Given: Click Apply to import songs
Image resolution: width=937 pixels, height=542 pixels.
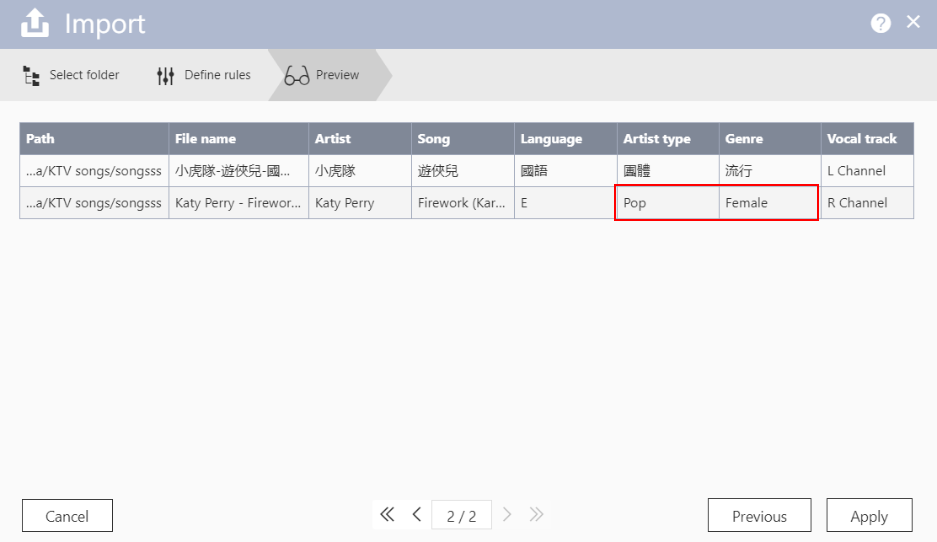Looking at the screenshot, I should (x=868, y=516).
